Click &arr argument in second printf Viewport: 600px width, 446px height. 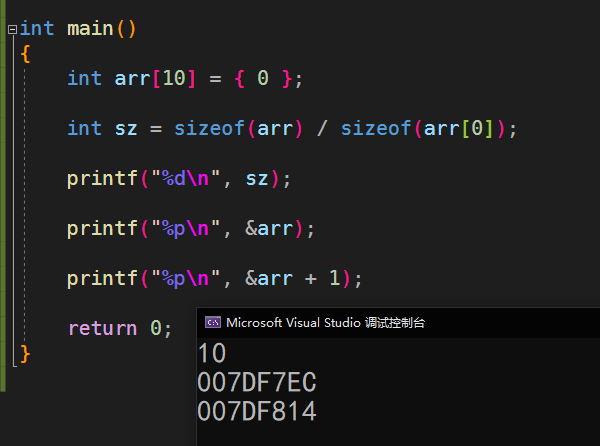tap(269, 228)
